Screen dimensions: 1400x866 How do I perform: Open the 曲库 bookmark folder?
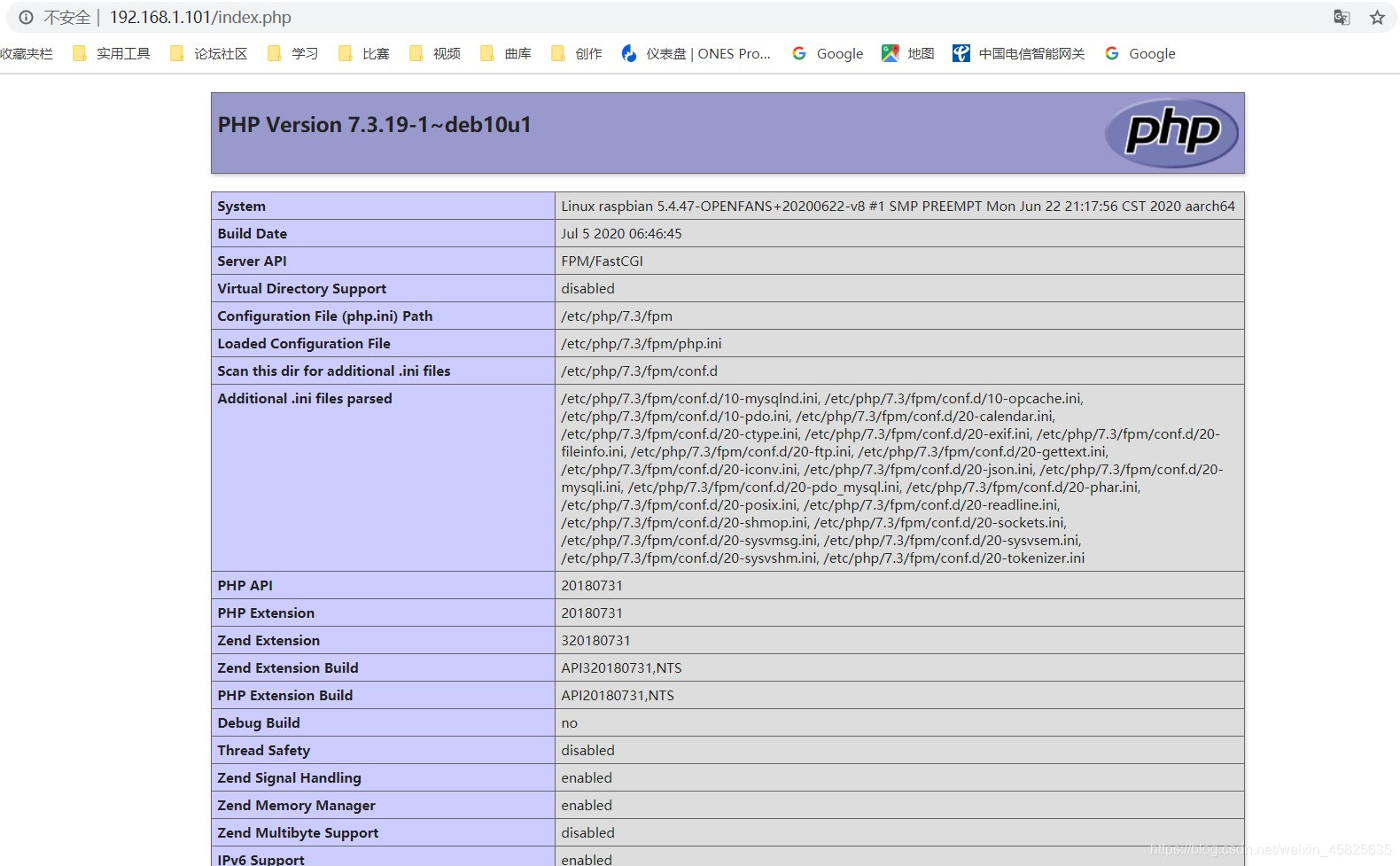pyautogui.click(x=506, y=53)
